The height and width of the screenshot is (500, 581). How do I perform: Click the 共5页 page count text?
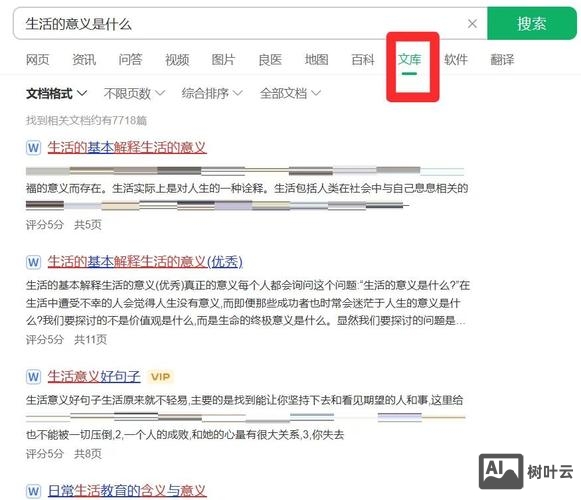88,225
